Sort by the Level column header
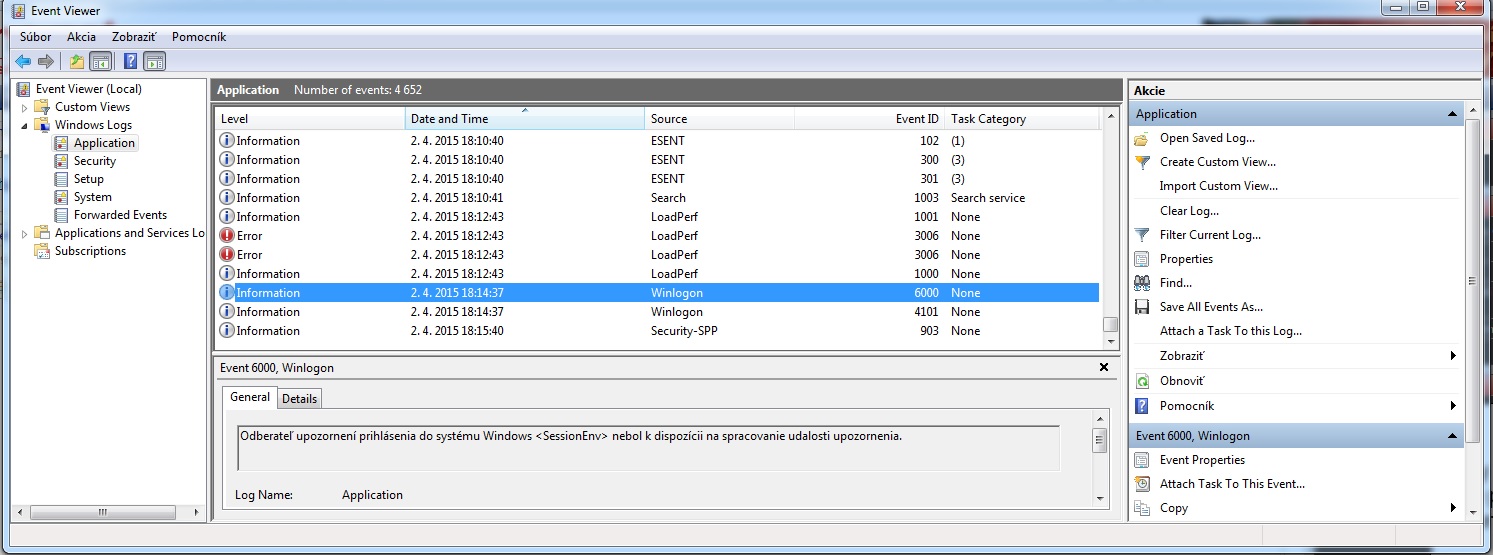The width and height of the screenshot is (1493, 555). [x=311, y=119]
